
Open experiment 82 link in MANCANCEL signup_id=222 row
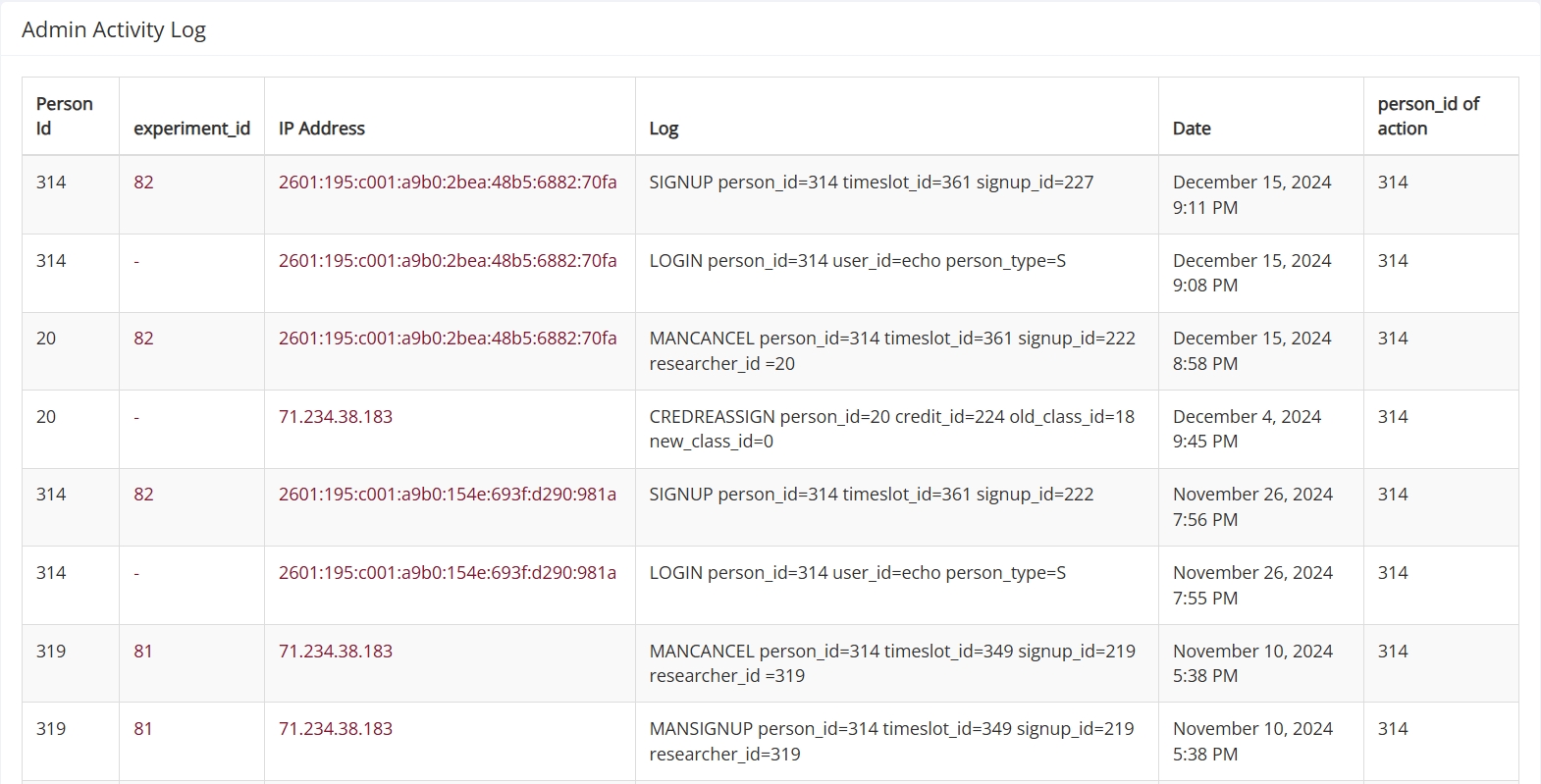click(x=143, y=338)
